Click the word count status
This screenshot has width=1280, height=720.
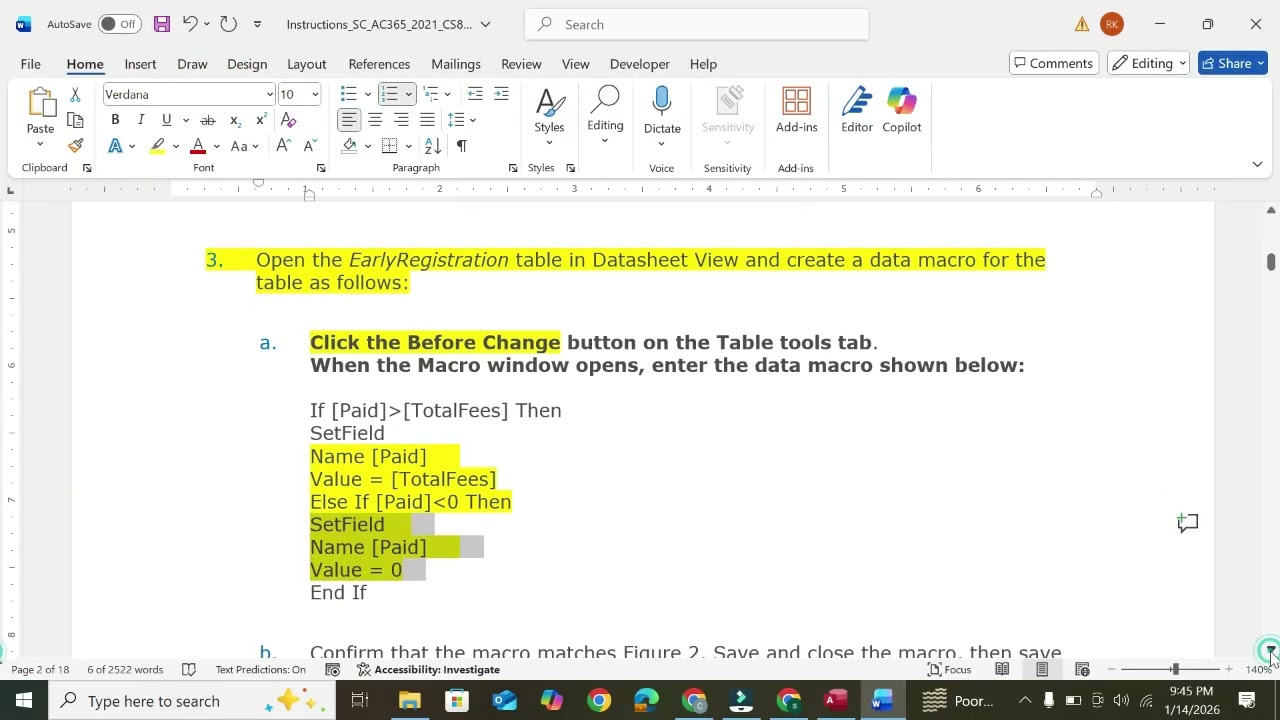[125, 670]
